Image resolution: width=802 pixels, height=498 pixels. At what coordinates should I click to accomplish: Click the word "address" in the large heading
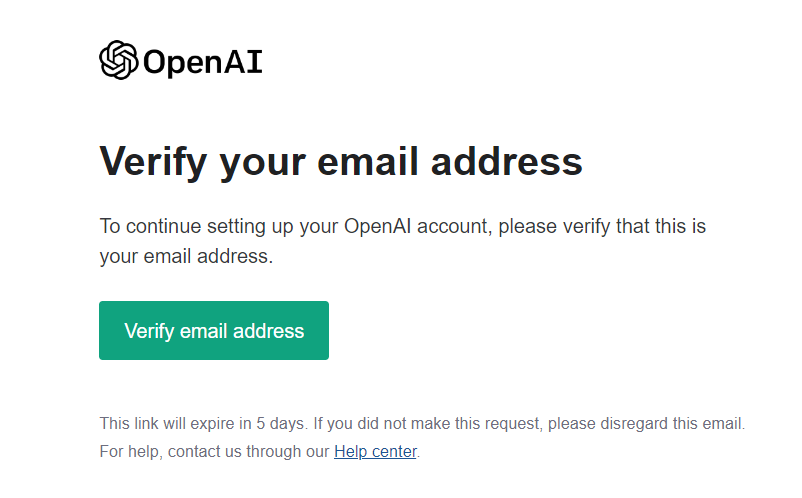pyautogui.click(x=506, y=162)
